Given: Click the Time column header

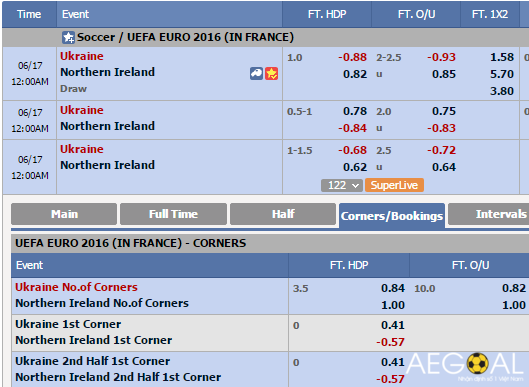Looking at the screenshot, I should 29,14.
